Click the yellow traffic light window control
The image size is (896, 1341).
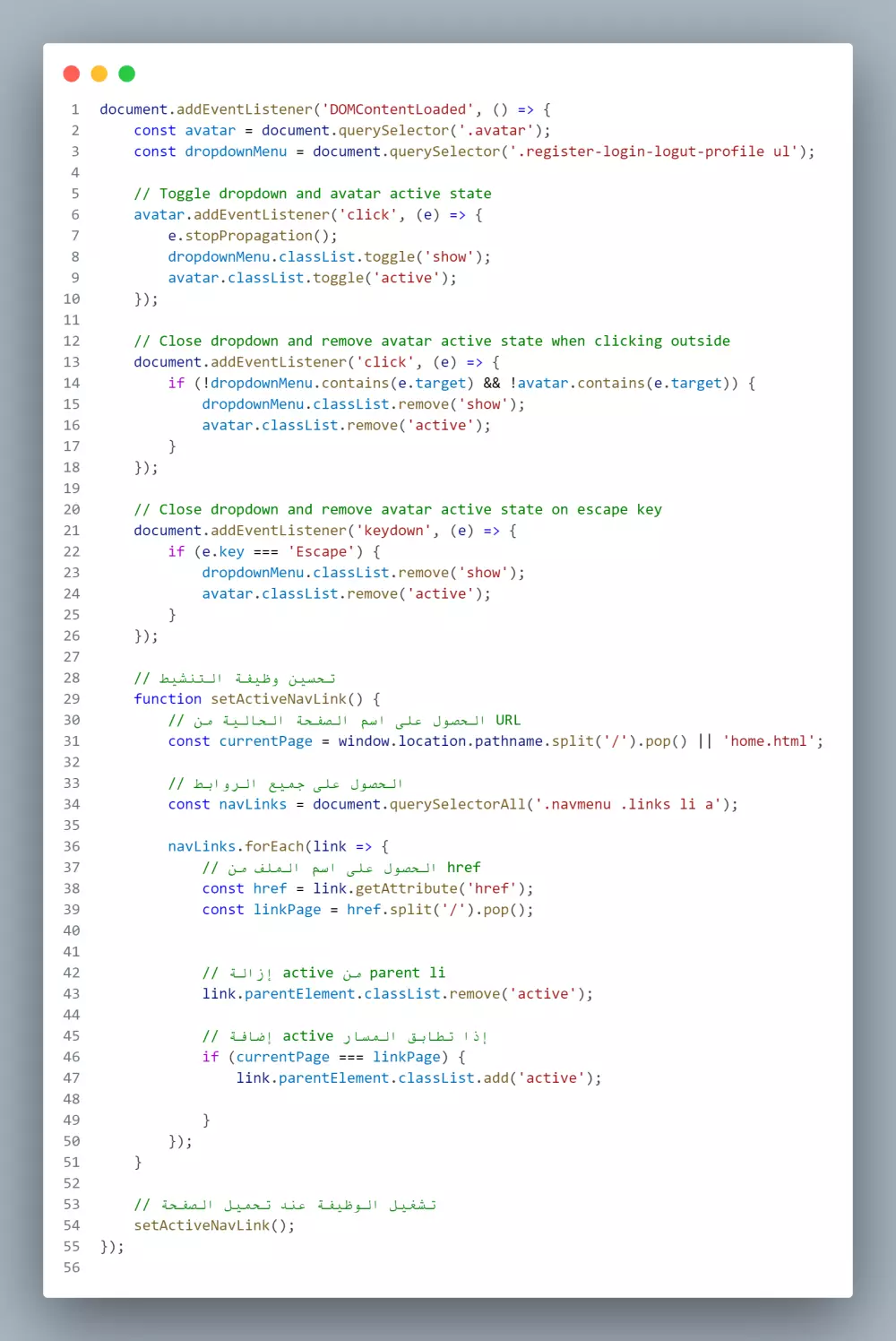[99, 74]
